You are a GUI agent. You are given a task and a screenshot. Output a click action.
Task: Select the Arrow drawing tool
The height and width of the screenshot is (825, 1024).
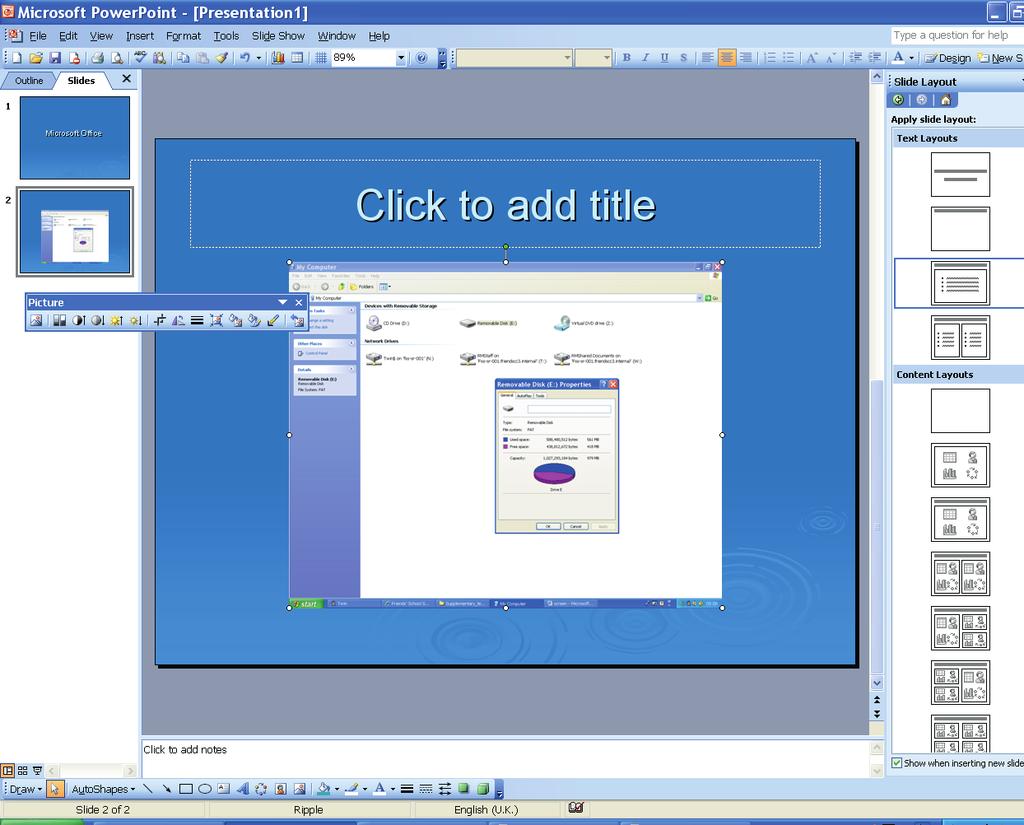pyautogui.click(x=167, y=789)
